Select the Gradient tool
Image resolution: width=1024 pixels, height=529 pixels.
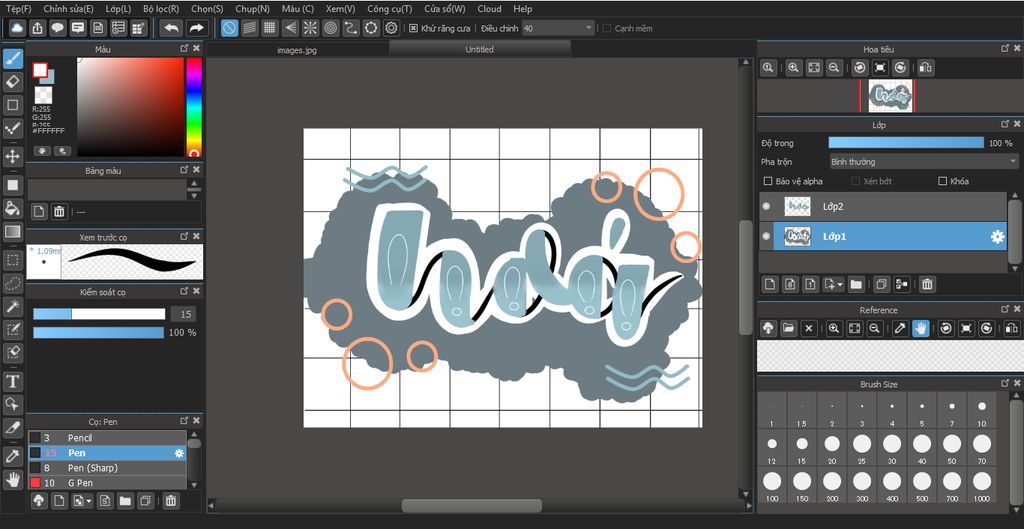pos(12,231)
